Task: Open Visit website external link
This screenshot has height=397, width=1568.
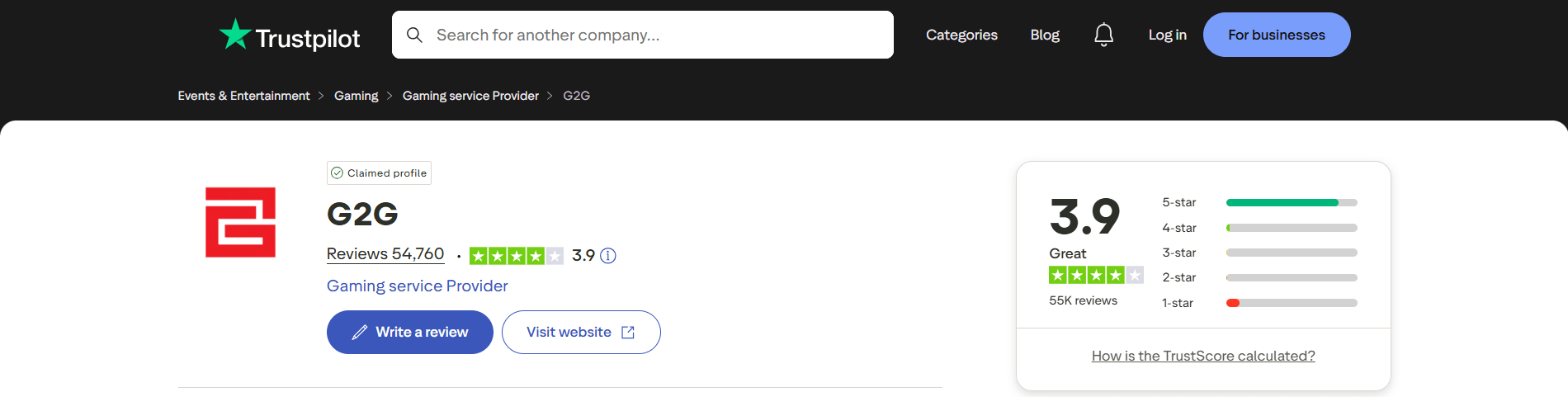Action: [581, 332]
